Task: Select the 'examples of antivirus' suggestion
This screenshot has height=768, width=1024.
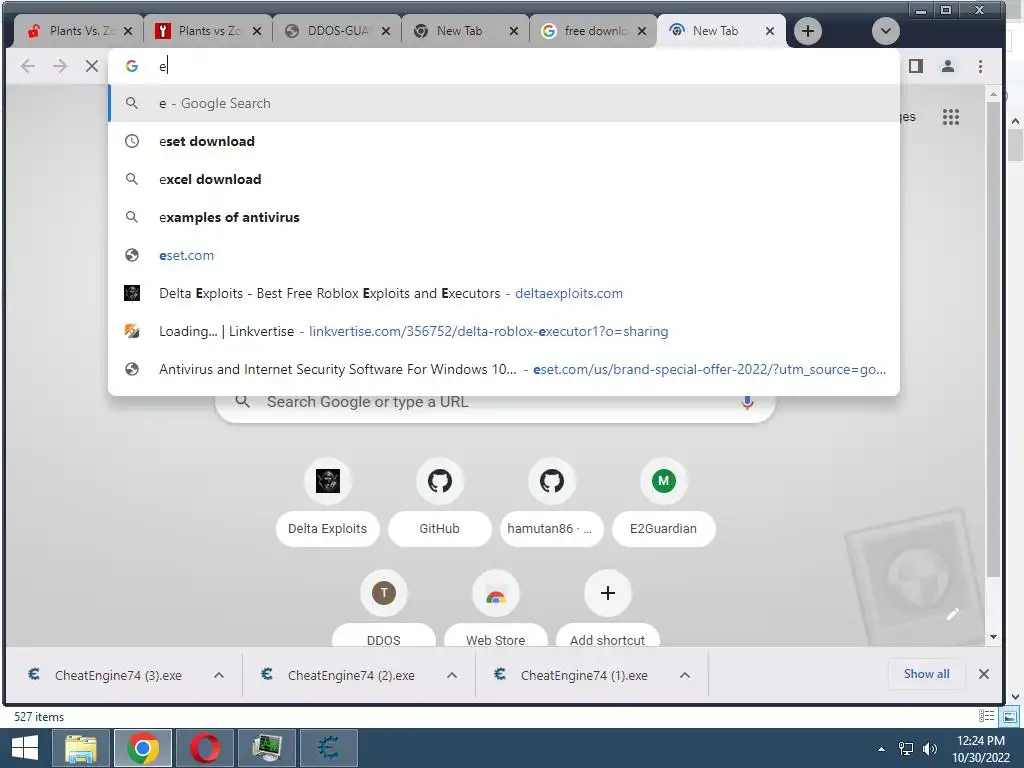Action: [x=504, y=217]
